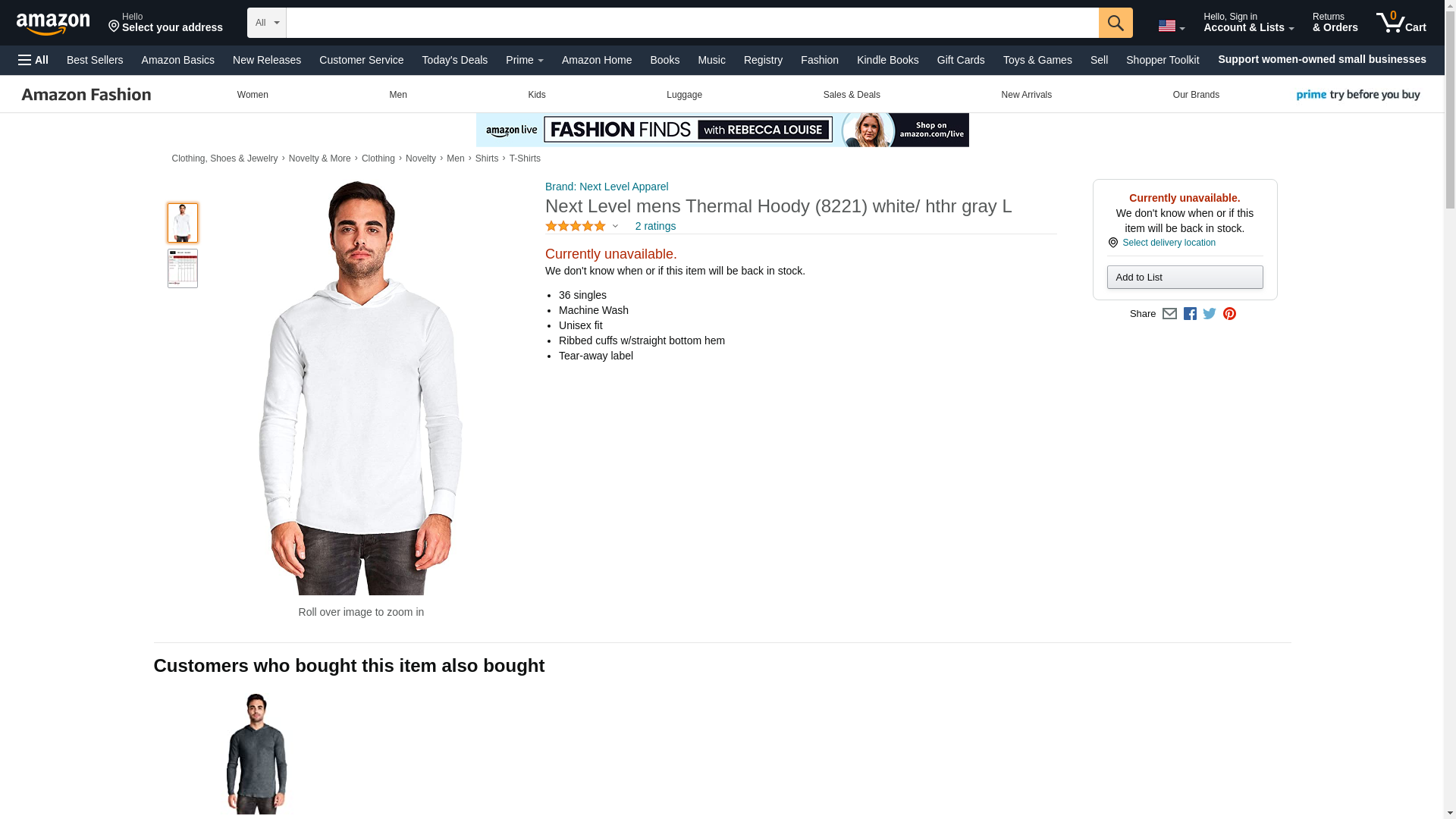Open Select delivery location link
Screen dimensions: 1456x819
tap(1169, 243)
